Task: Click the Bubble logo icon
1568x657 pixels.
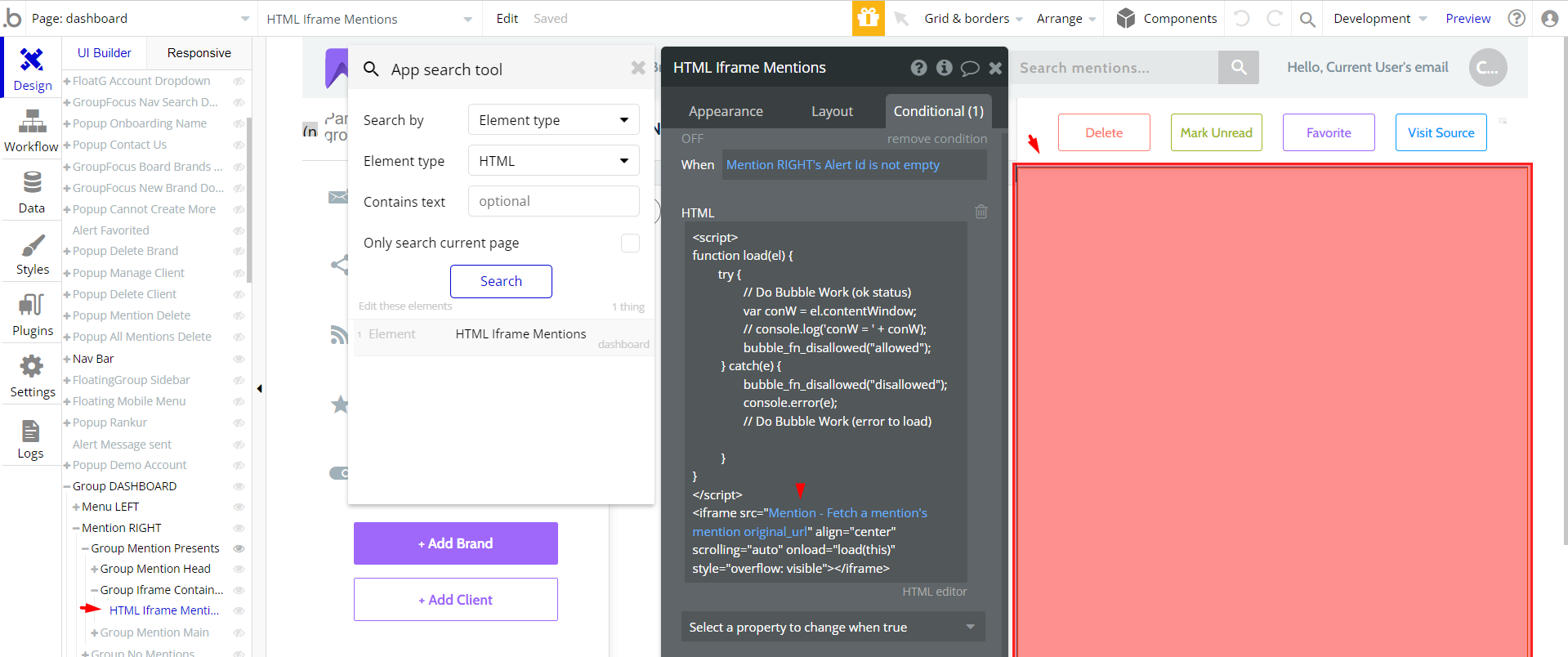Action: tap(13, 18)
